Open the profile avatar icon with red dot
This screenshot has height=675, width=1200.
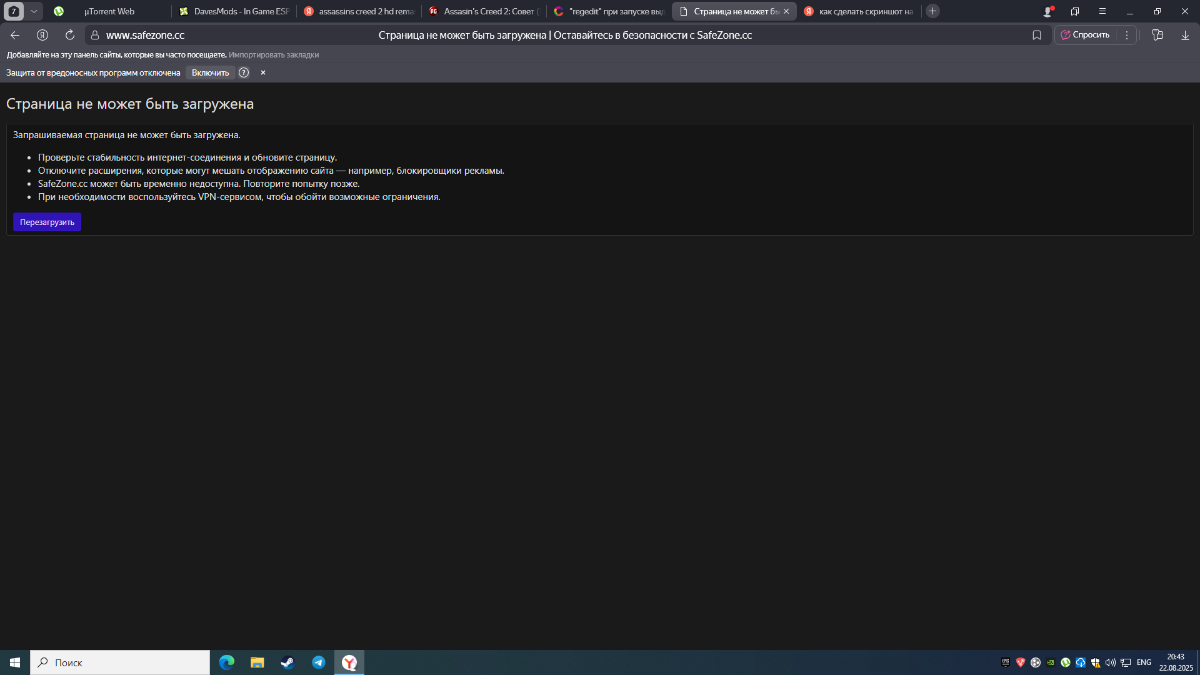1048,11
